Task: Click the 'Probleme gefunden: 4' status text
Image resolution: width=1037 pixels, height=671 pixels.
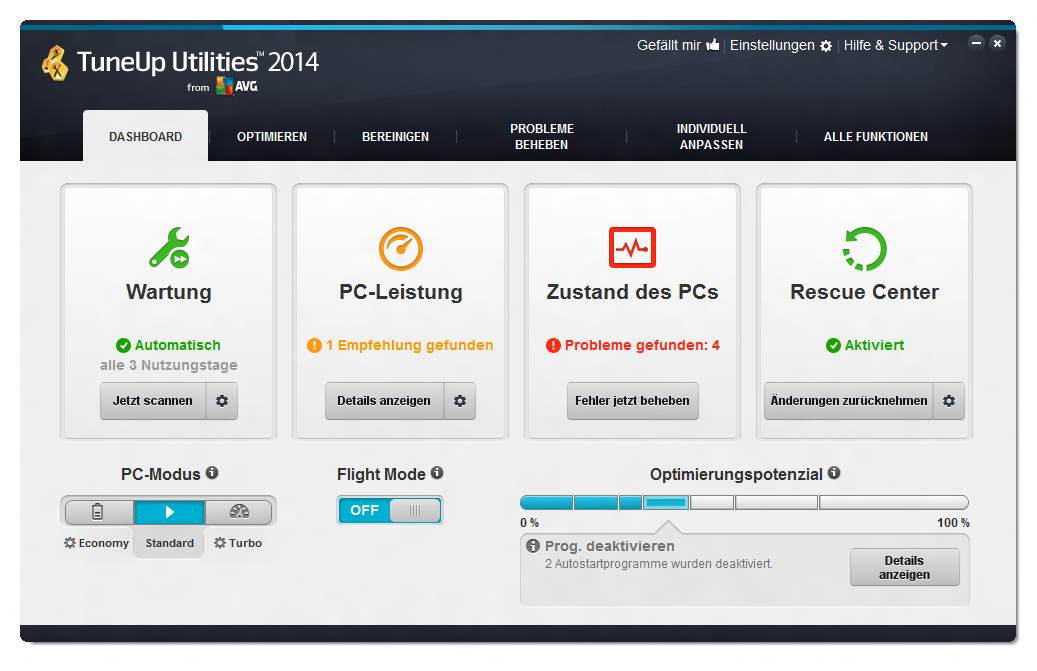Action: tap(642, 345)
